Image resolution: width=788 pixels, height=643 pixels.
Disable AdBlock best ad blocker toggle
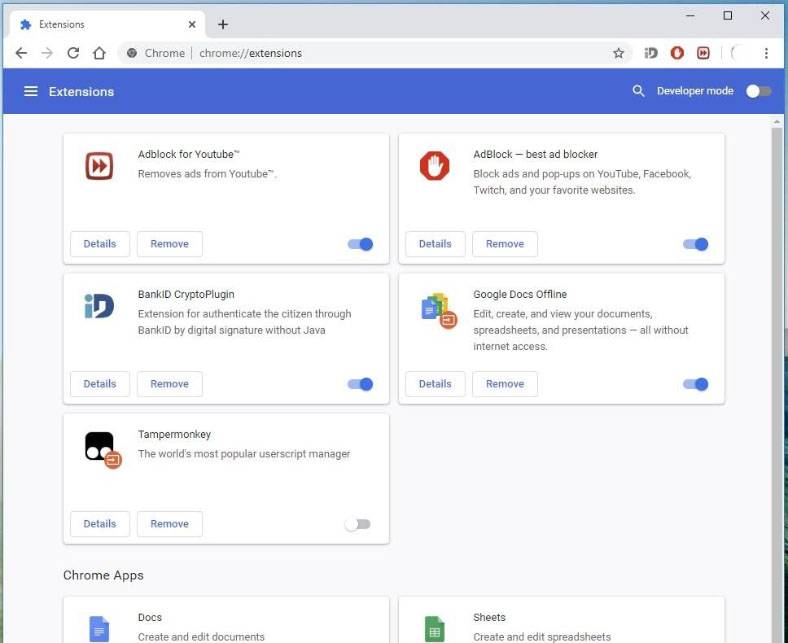tap(696, 244)
